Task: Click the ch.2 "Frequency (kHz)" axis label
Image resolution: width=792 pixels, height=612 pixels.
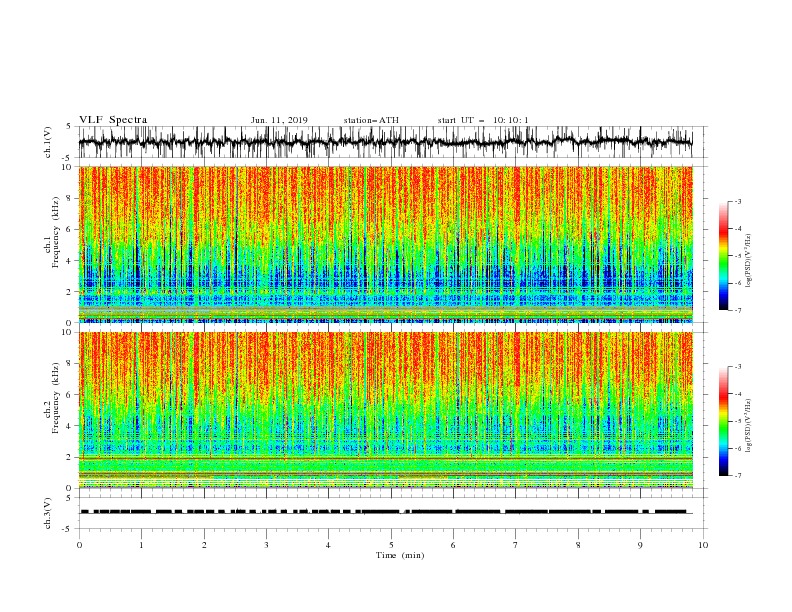Action: tap(55, 398)
